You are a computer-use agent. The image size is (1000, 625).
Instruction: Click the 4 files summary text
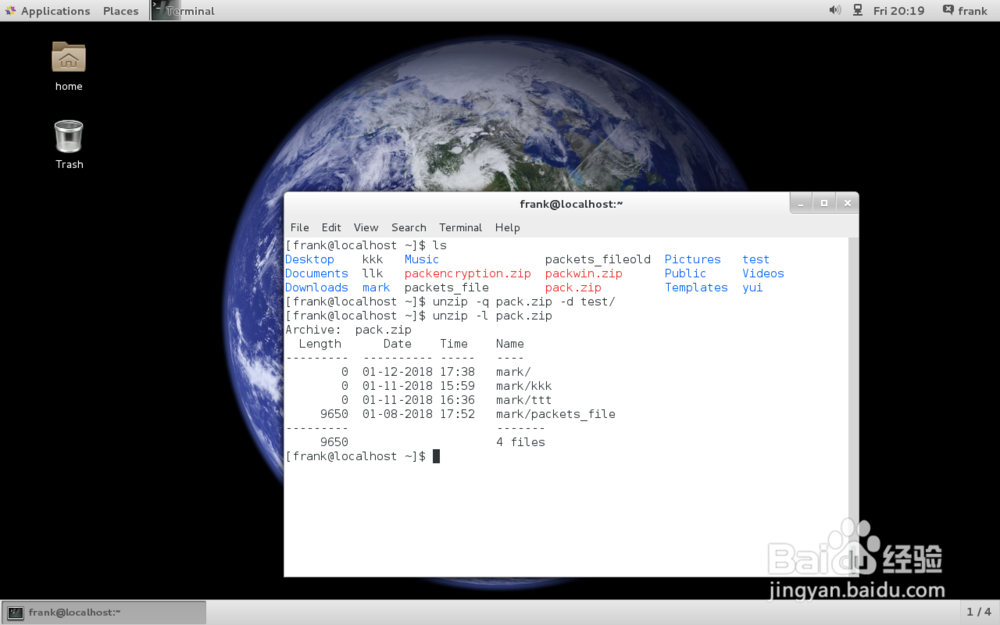pyautogui.click(x=520, y=442)
